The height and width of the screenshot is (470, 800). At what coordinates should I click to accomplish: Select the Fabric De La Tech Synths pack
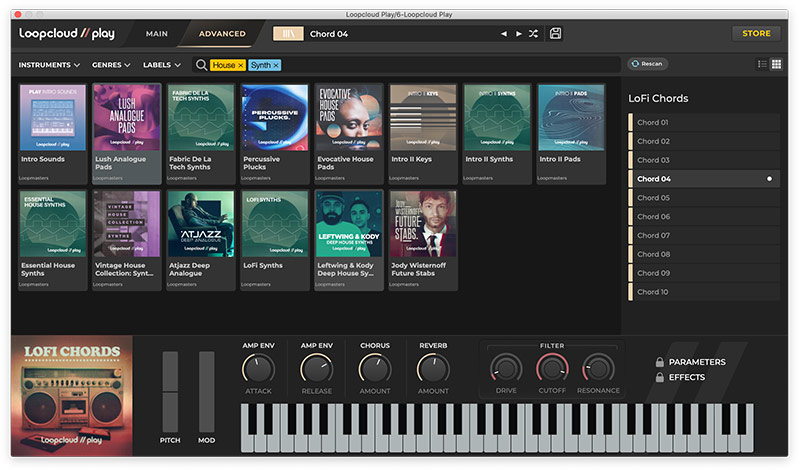(201, 133)
